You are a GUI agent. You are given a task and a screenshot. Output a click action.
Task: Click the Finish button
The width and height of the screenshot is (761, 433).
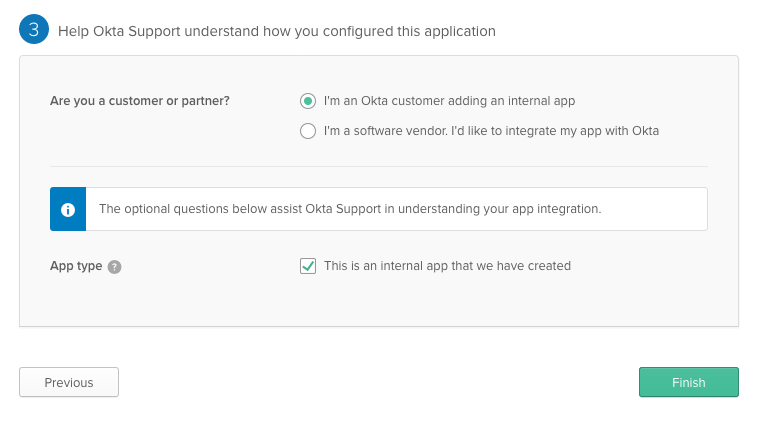(689, 382)
